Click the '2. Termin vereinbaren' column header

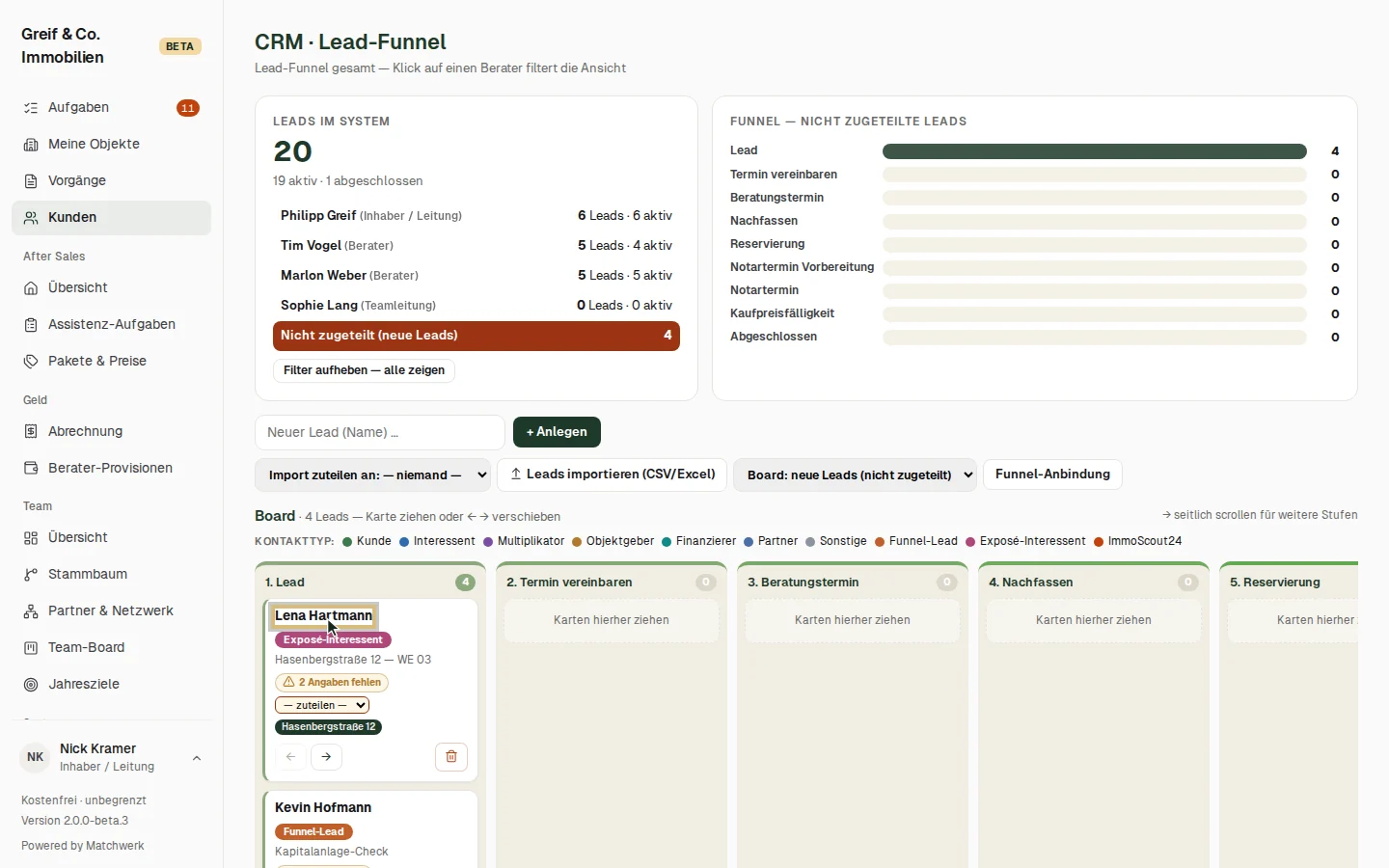[x=612, y=583]
